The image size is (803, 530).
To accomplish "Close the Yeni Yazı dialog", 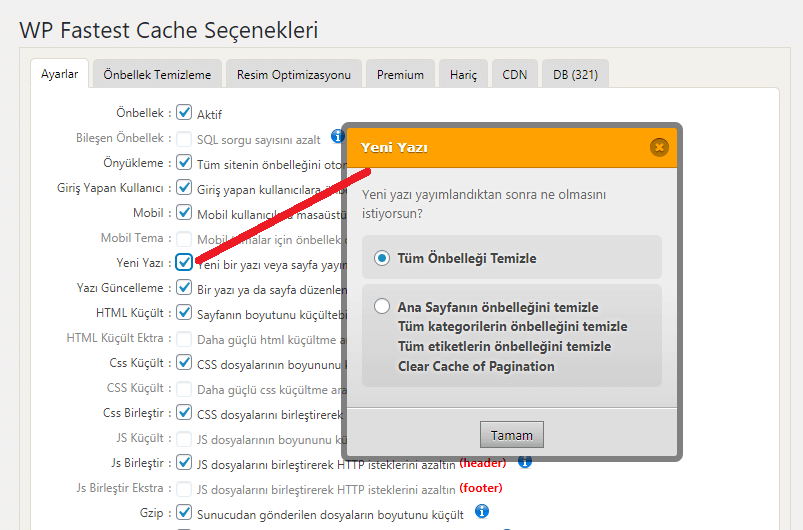I will point(659,147).
